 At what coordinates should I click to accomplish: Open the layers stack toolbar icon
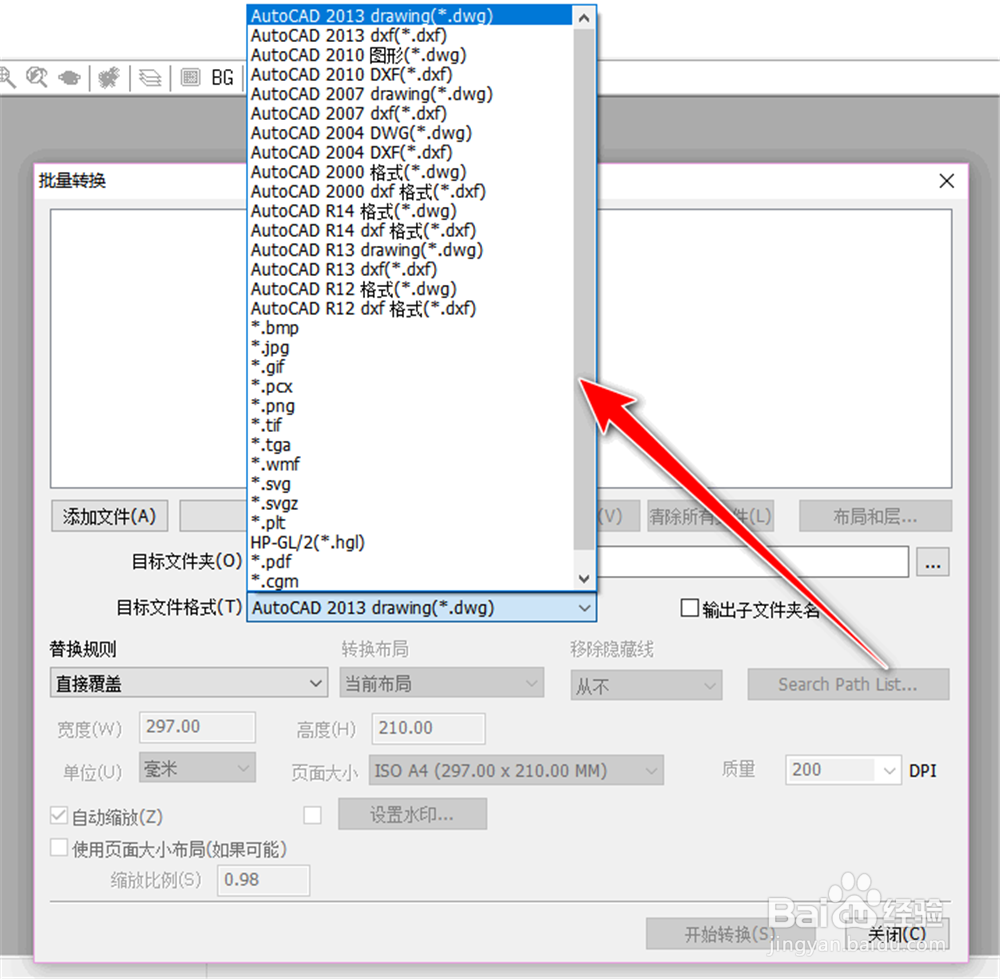coord(151,78)
